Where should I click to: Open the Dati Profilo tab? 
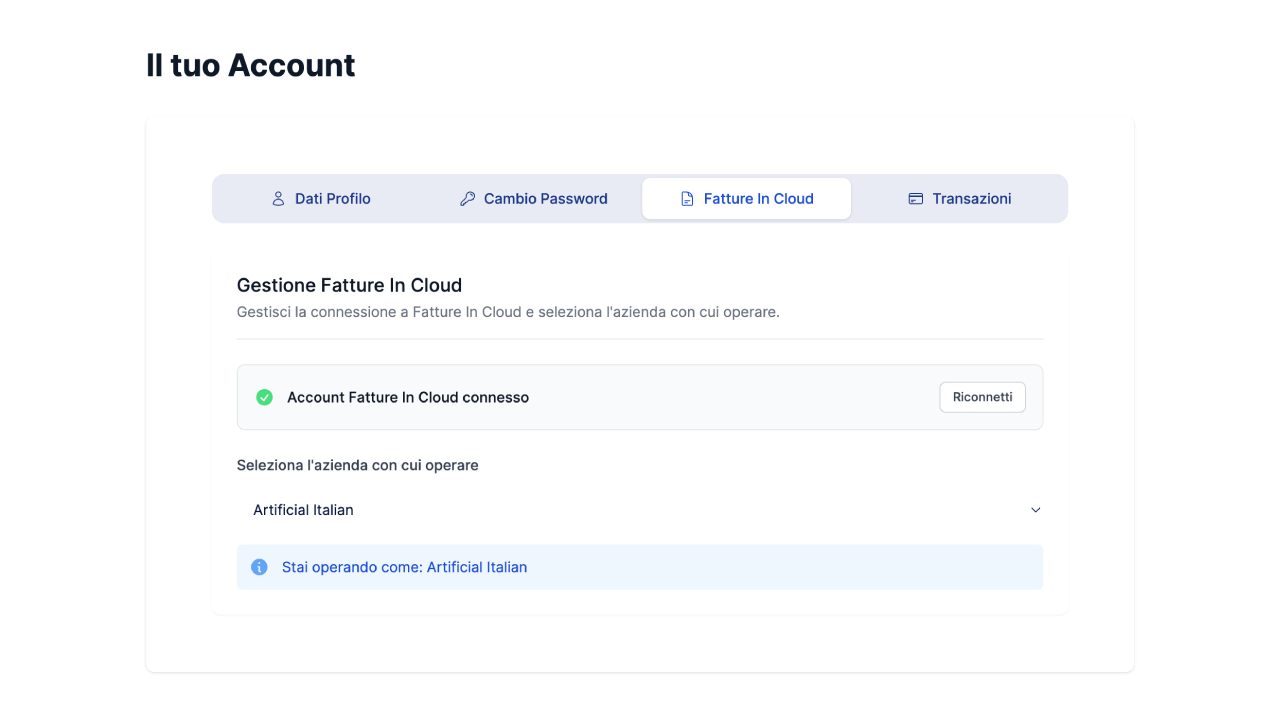tap(320, 198)
